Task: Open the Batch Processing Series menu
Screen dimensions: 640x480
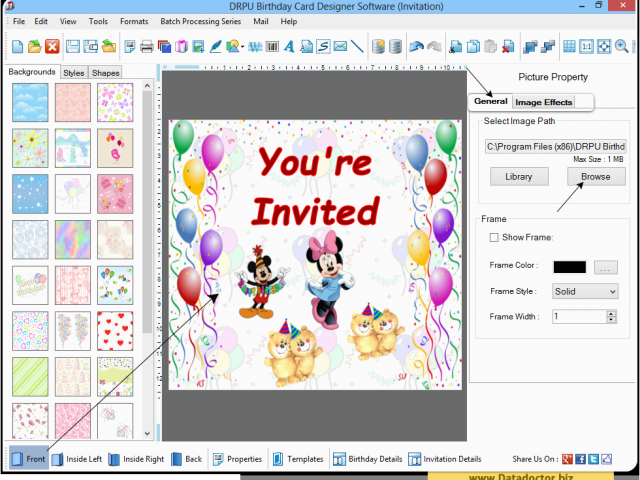Action: 200,21
